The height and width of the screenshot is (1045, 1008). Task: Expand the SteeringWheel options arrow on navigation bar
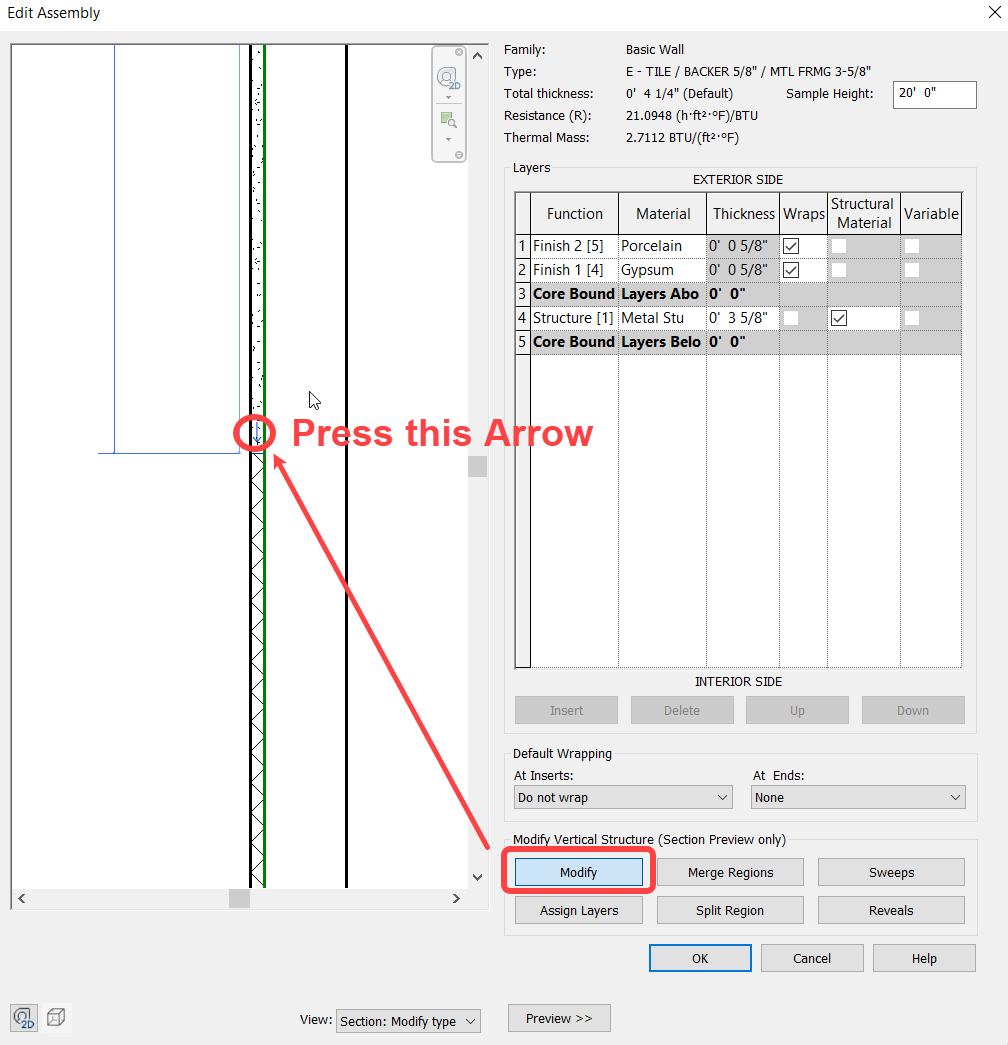click(x=448, y=97)
